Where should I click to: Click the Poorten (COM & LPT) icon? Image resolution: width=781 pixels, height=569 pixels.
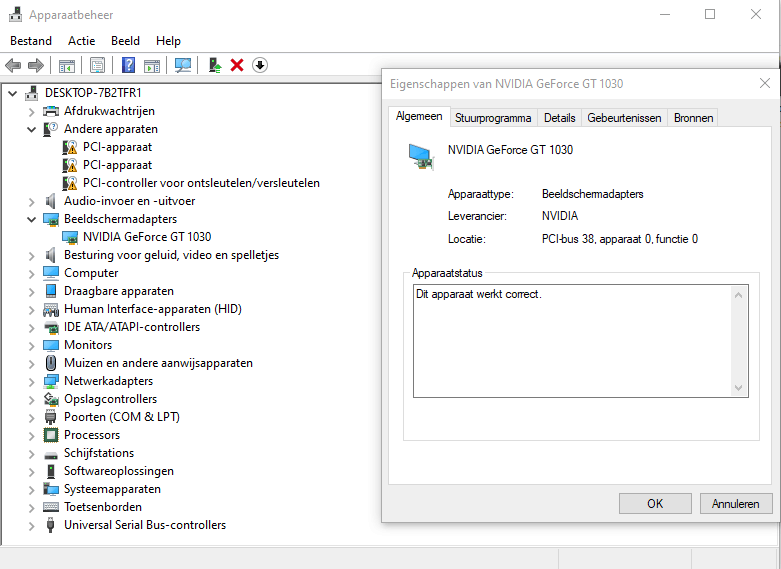coord(50,417)
